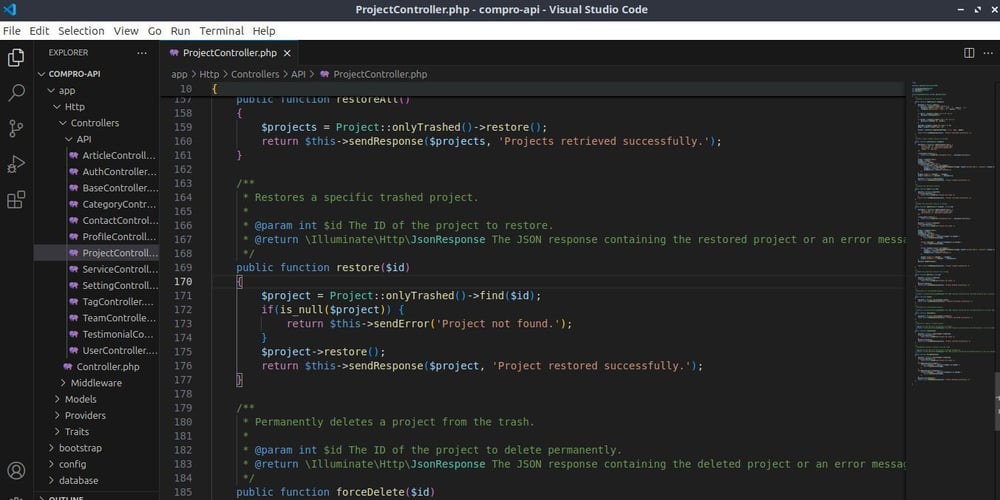1000x500 pixels.
Task: Open the Selection menu
Action: coord(81,31)
